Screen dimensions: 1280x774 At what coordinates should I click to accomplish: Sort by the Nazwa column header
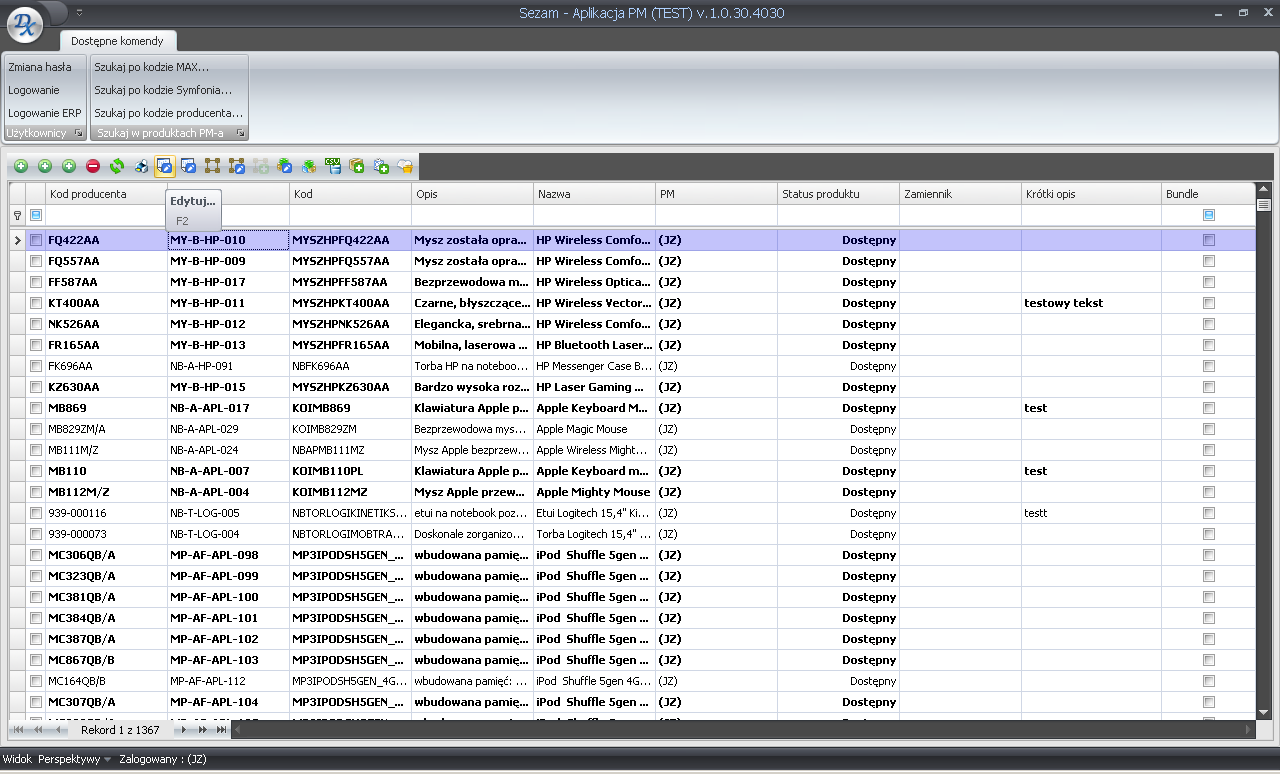(x=594, y=194)
